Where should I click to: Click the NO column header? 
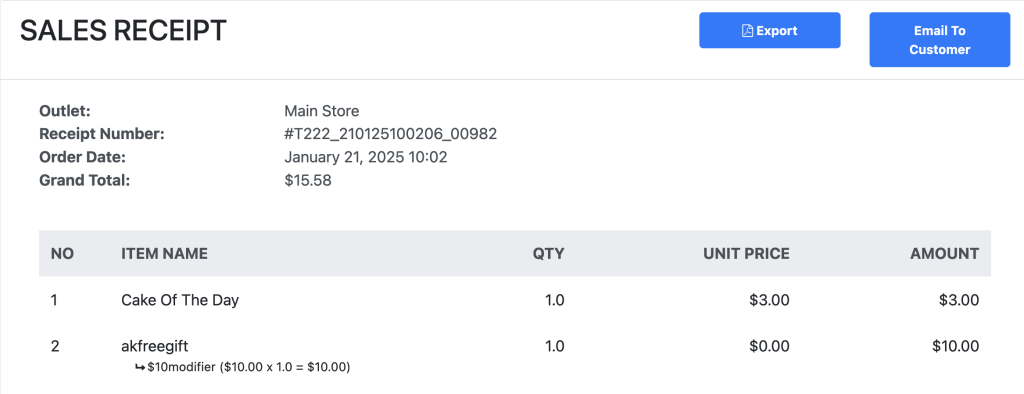pyautogui.click(x=60, y=254)
